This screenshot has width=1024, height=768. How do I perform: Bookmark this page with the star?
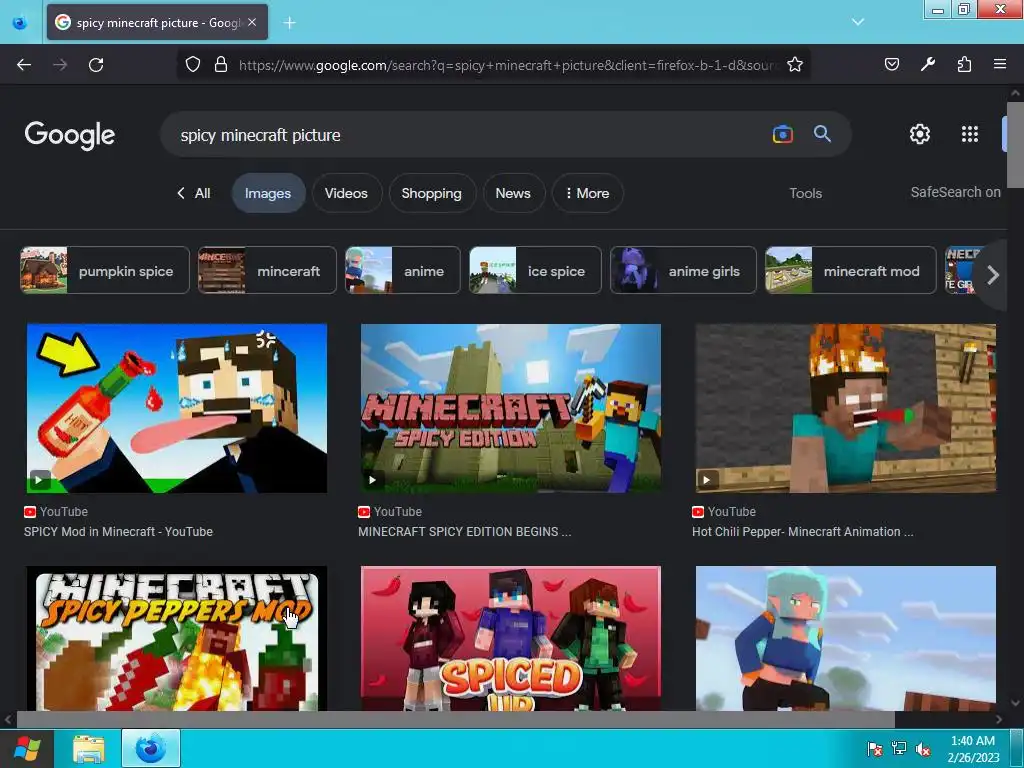click(x=795, y=64)
